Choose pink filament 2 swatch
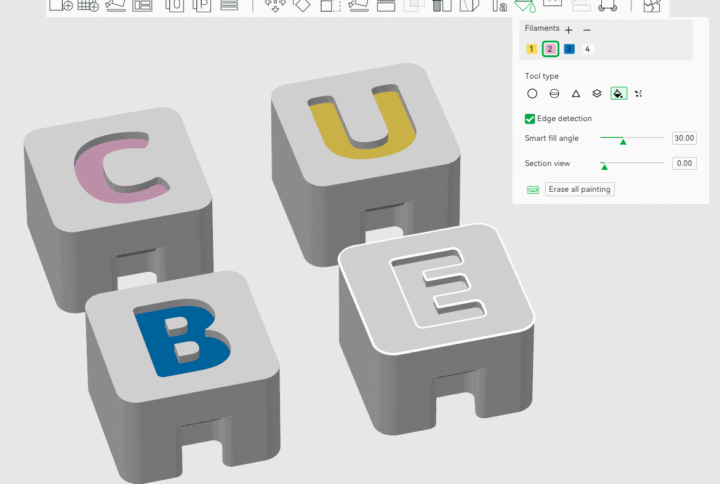The image size is (720, 484). pyautogui.click(x=550, y=49)
